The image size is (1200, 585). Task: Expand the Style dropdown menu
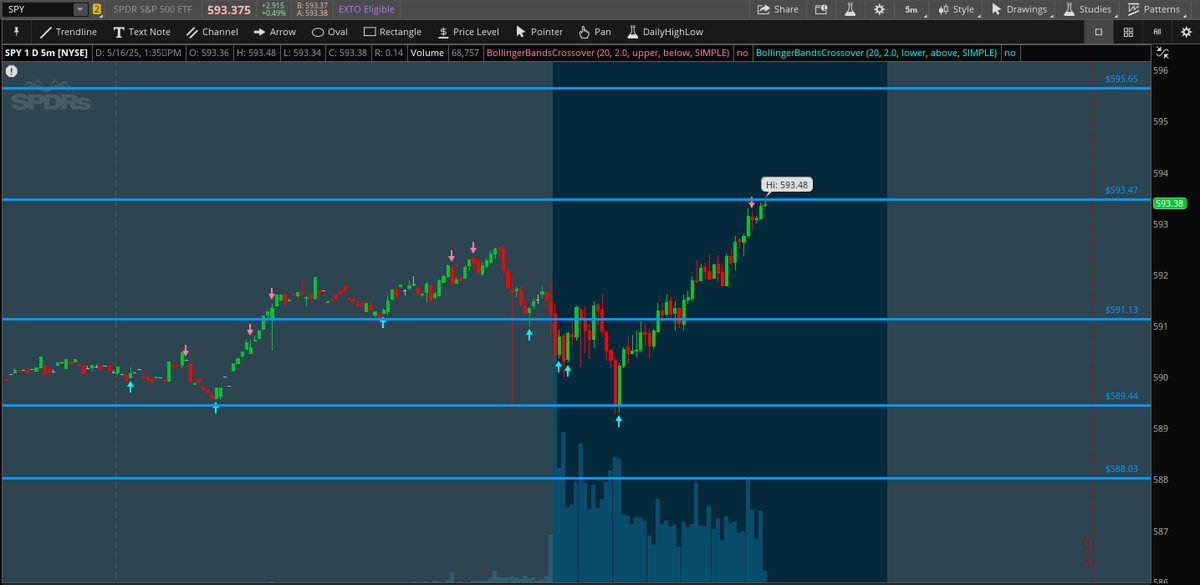pyautogui.click(x=955, y=9)
